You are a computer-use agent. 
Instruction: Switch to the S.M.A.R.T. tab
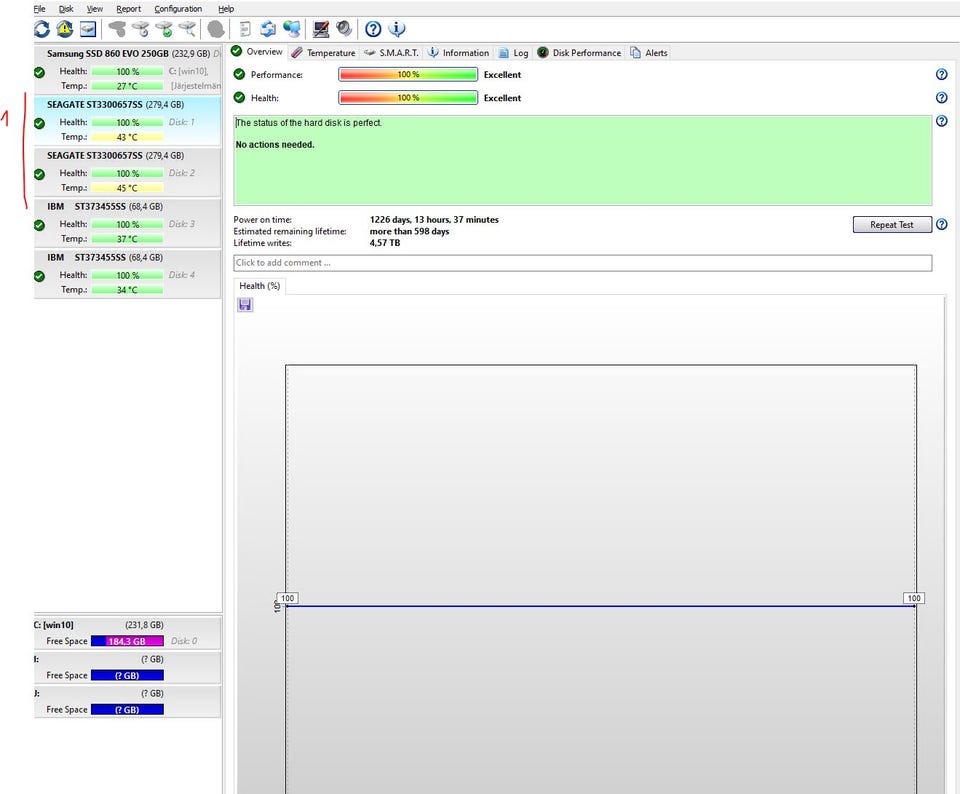pos(391,53)
